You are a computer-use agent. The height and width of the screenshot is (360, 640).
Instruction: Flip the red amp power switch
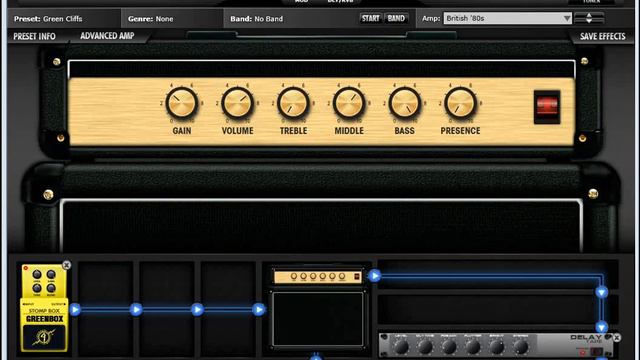click(x=547, y=107)
